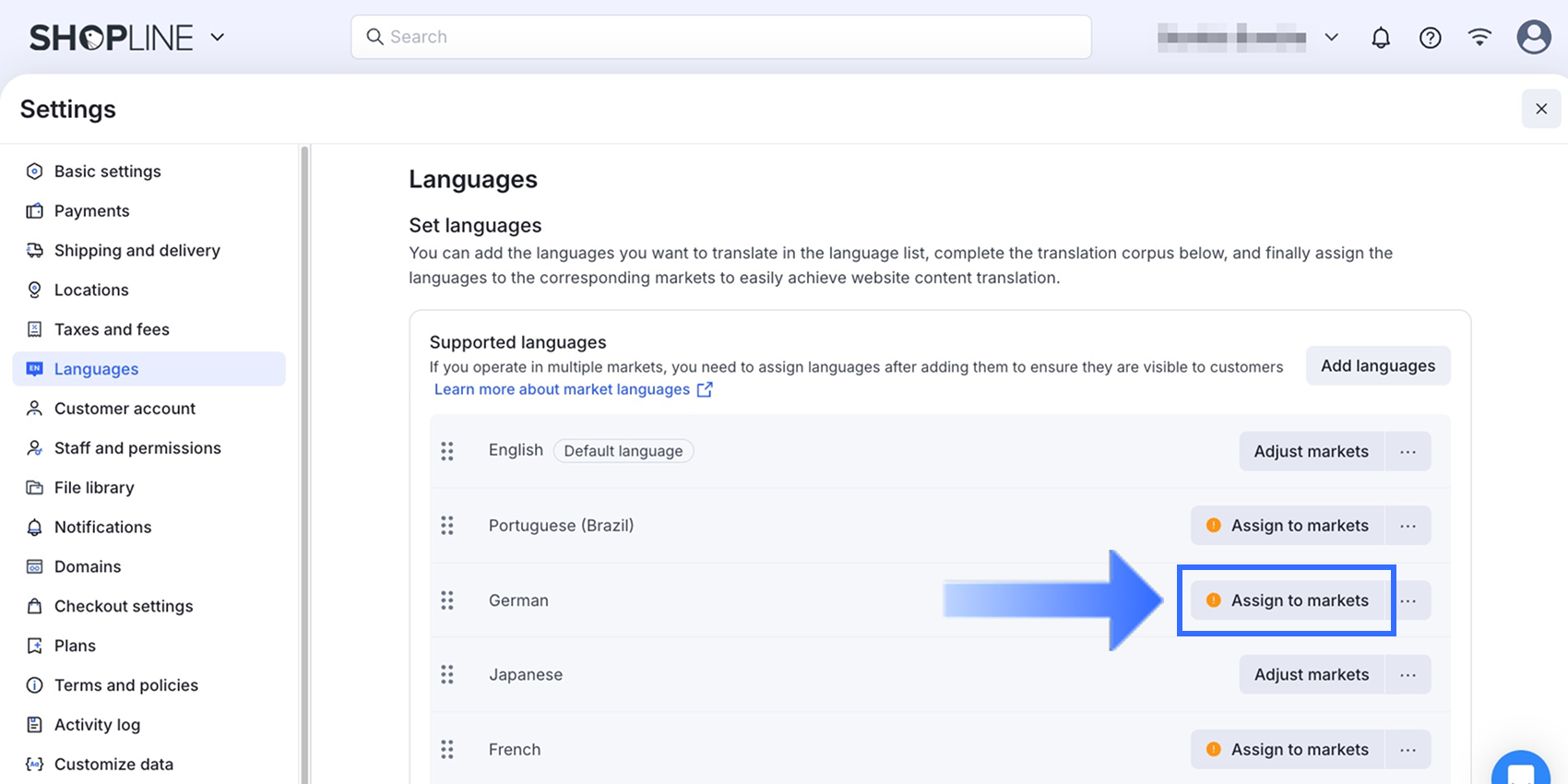This screenshot has width=1568, height=784.
Task: Click the Wi-Fi signal status icon
Action: pyautogui.click(x=1479, y=38)
